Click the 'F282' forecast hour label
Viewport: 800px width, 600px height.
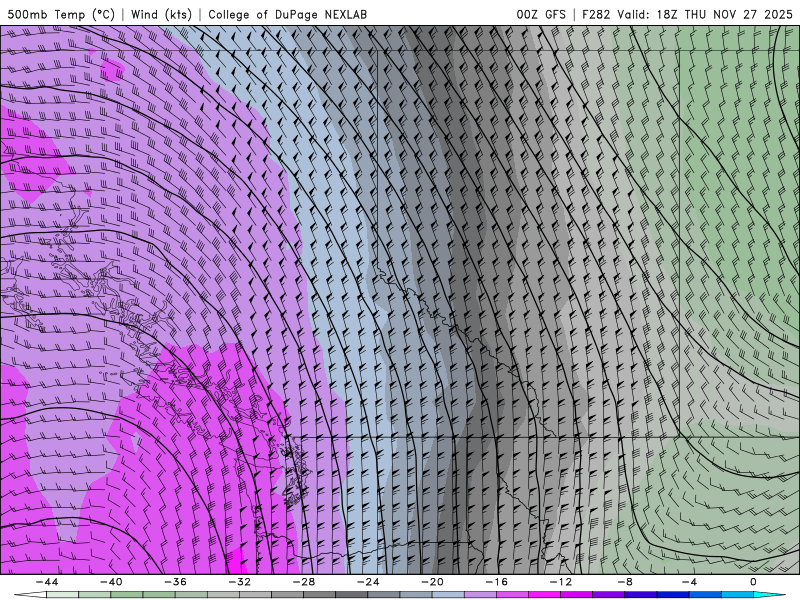(x=596, y=14)
